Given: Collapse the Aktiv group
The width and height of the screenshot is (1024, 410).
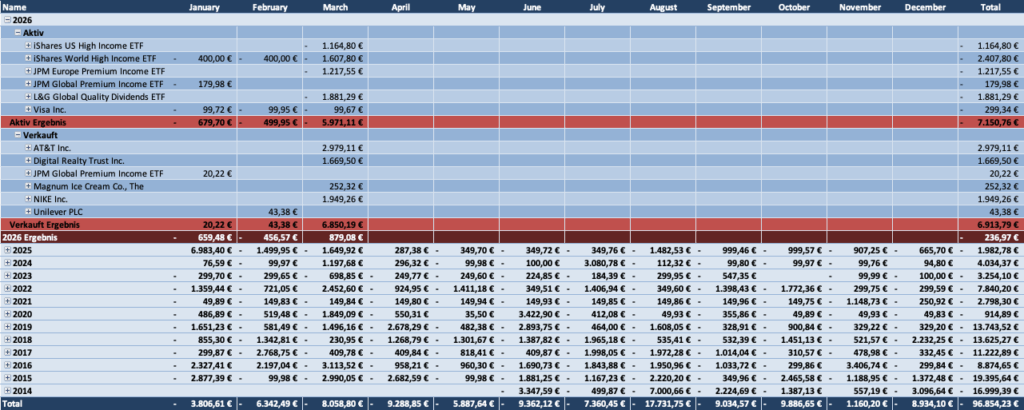Looking at the screenshot, I should point(17,33).
